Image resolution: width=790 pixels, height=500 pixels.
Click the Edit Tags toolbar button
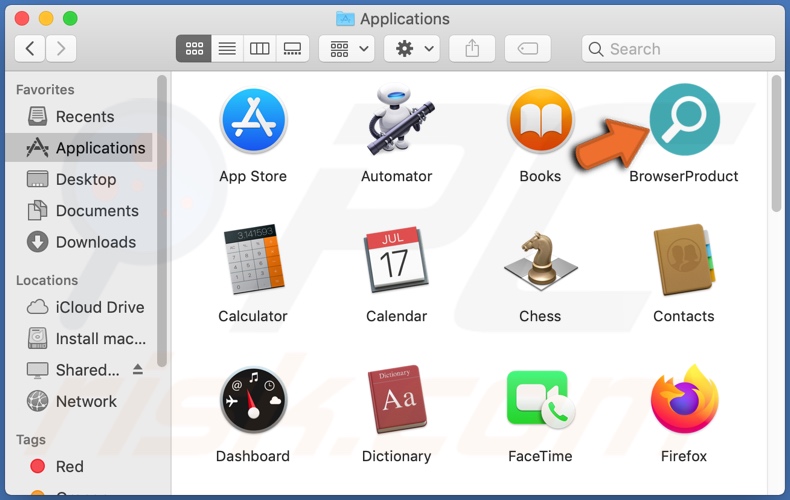(528, 49)
